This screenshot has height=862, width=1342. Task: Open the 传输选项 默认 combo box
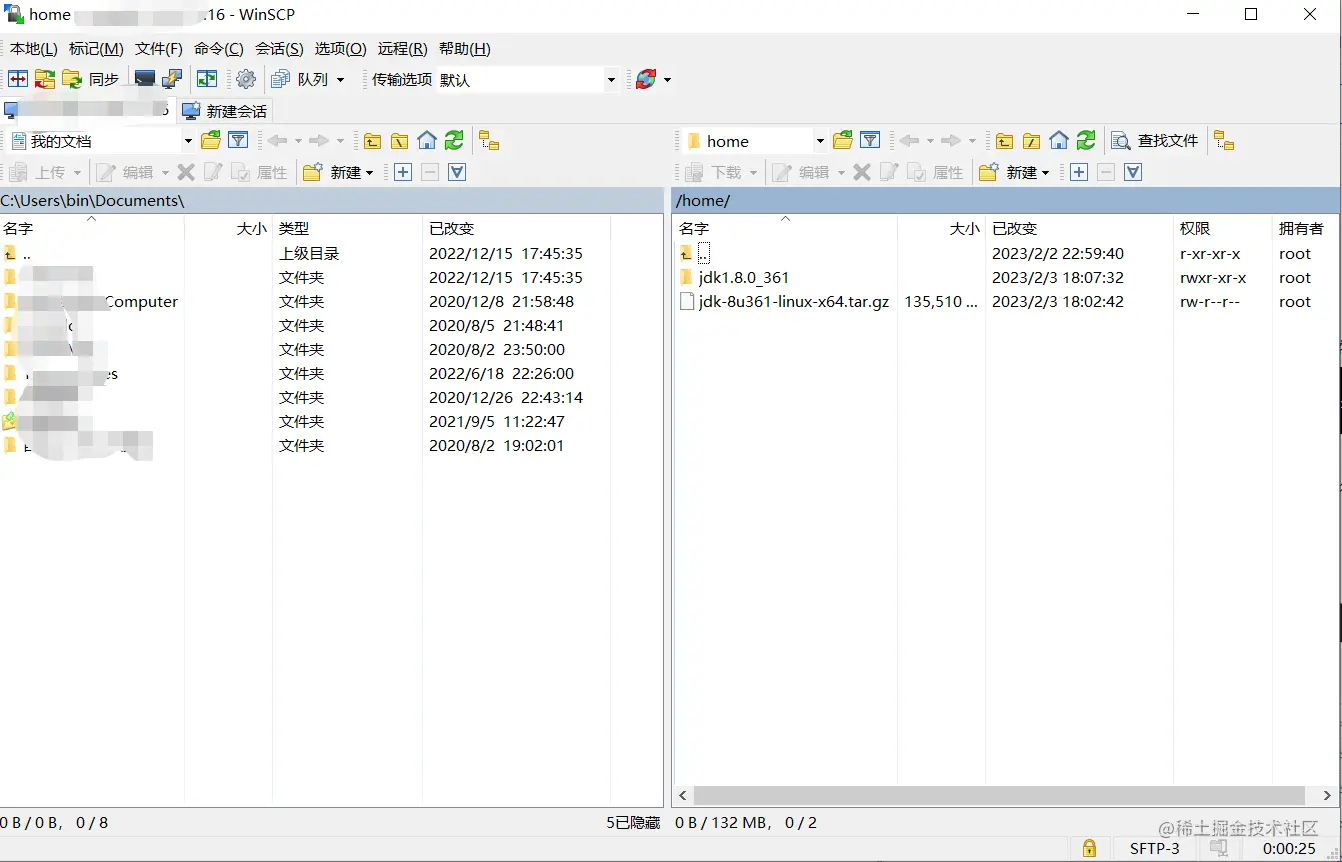[x=528, y=79]
